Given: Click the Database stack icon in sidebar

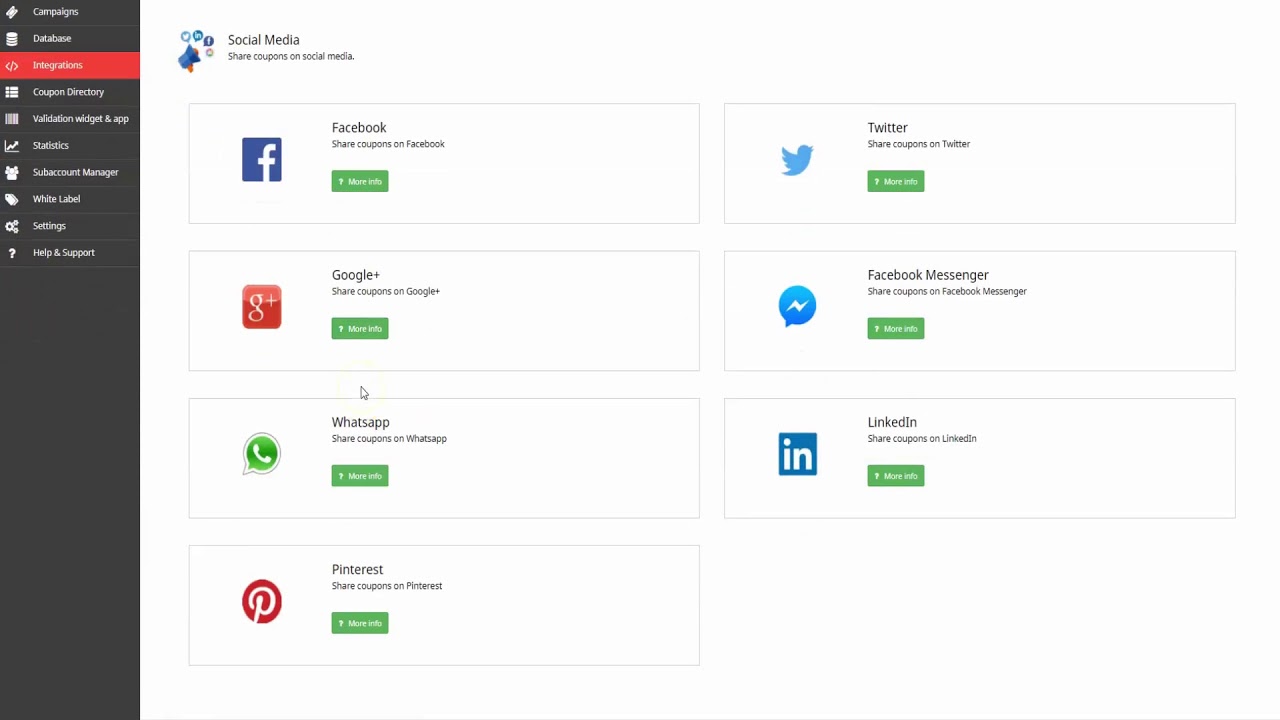Looking at the screenshot, I should (12, 39).
